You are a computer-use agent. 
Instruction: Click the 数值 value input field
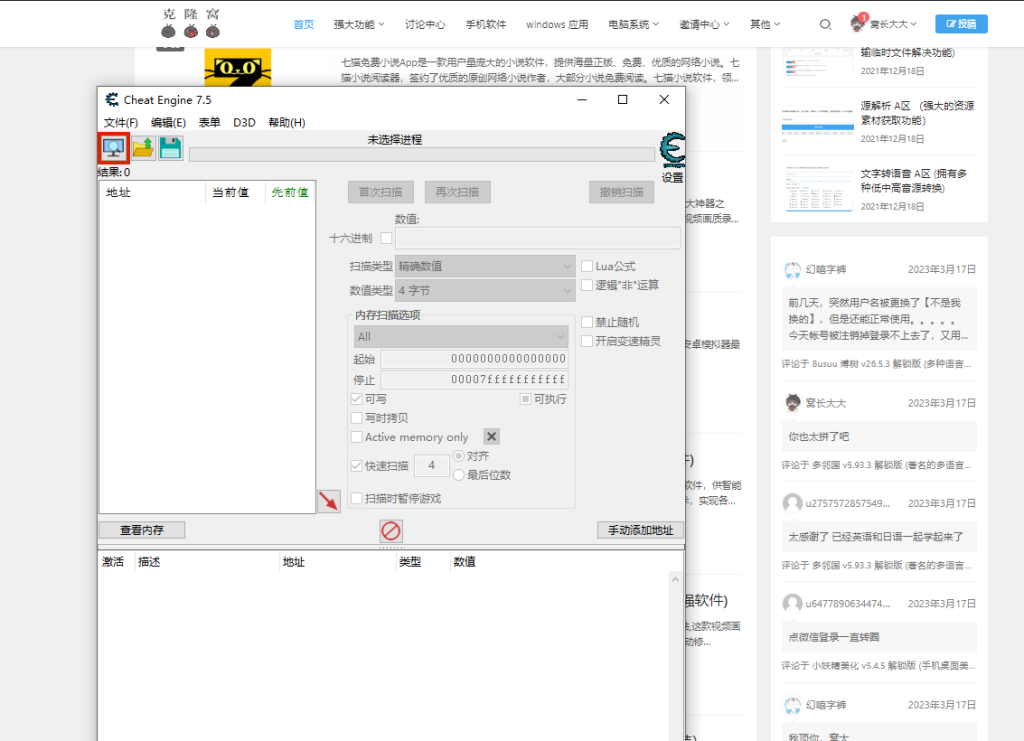[x=537, y=238]
